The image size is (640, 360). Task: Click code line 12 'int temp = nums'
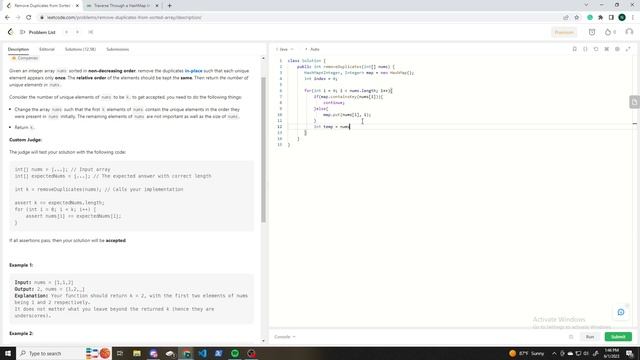(x=331, y=127)
